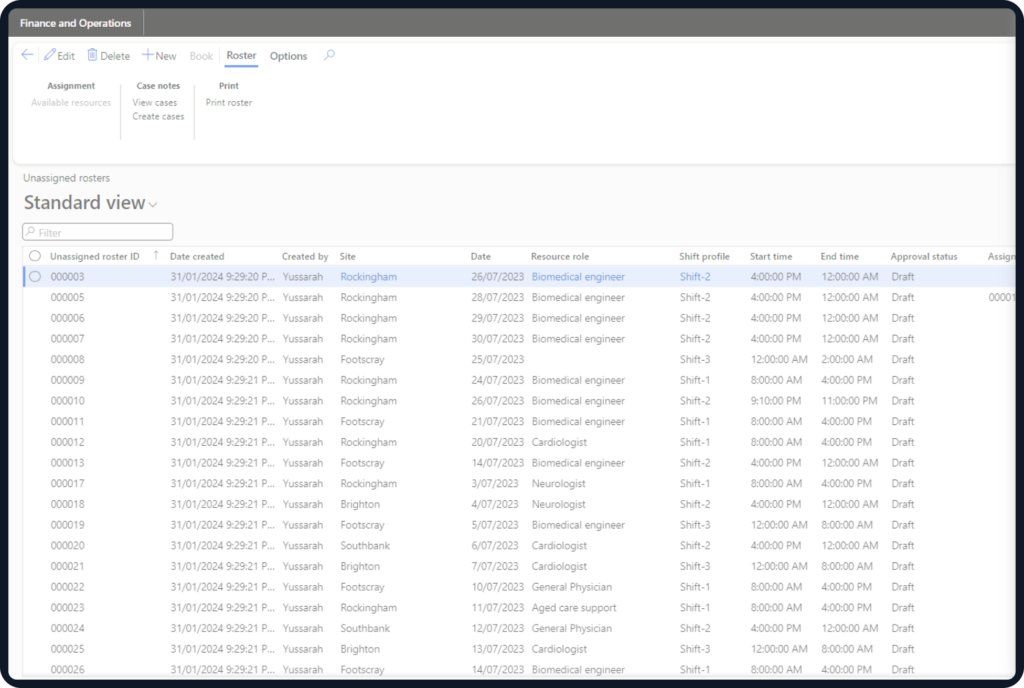This screenshot has height=688, width=1024.
Task: Select roster ID 000010
Action: pos(67,401)
